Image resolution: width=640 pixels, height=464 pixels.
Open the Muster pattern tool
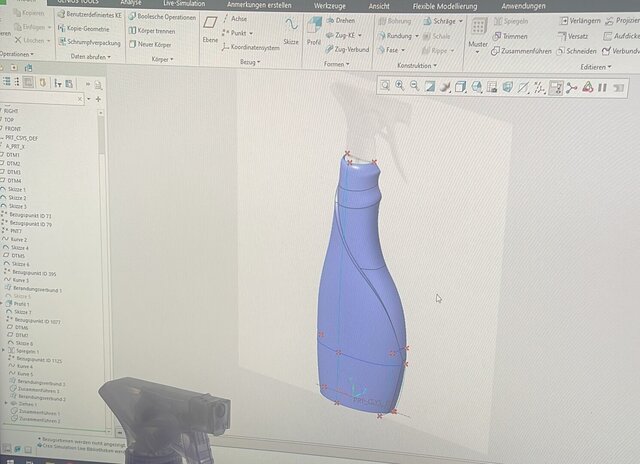478,33
